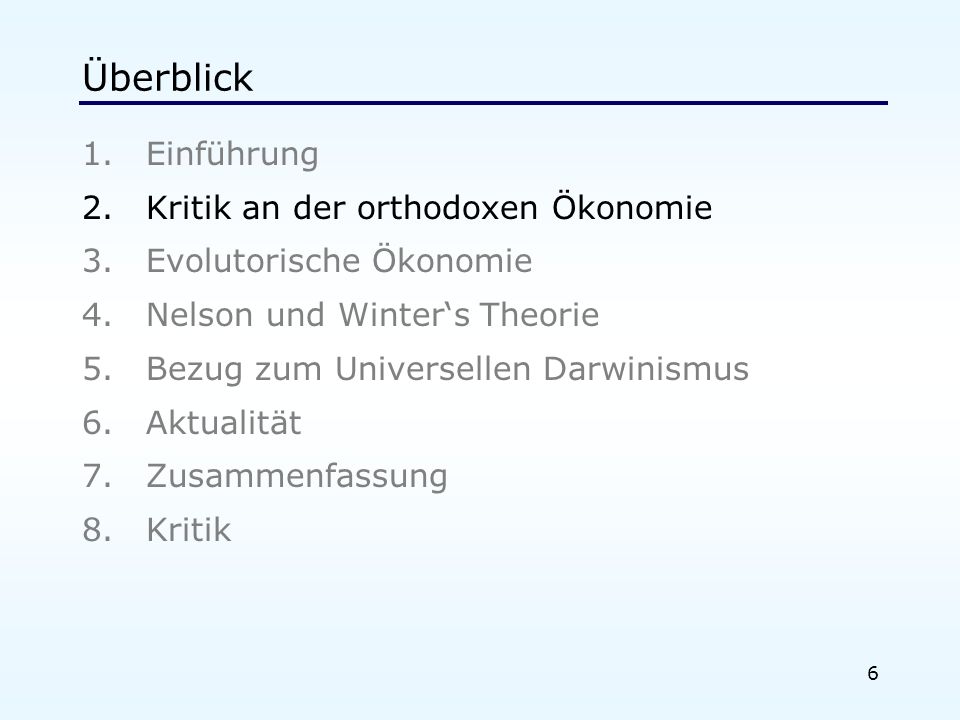This screenshot has height=720, width=960.
Task: Click the number 3. list marker
Action: pyautogui.click(x=97, y=261)
